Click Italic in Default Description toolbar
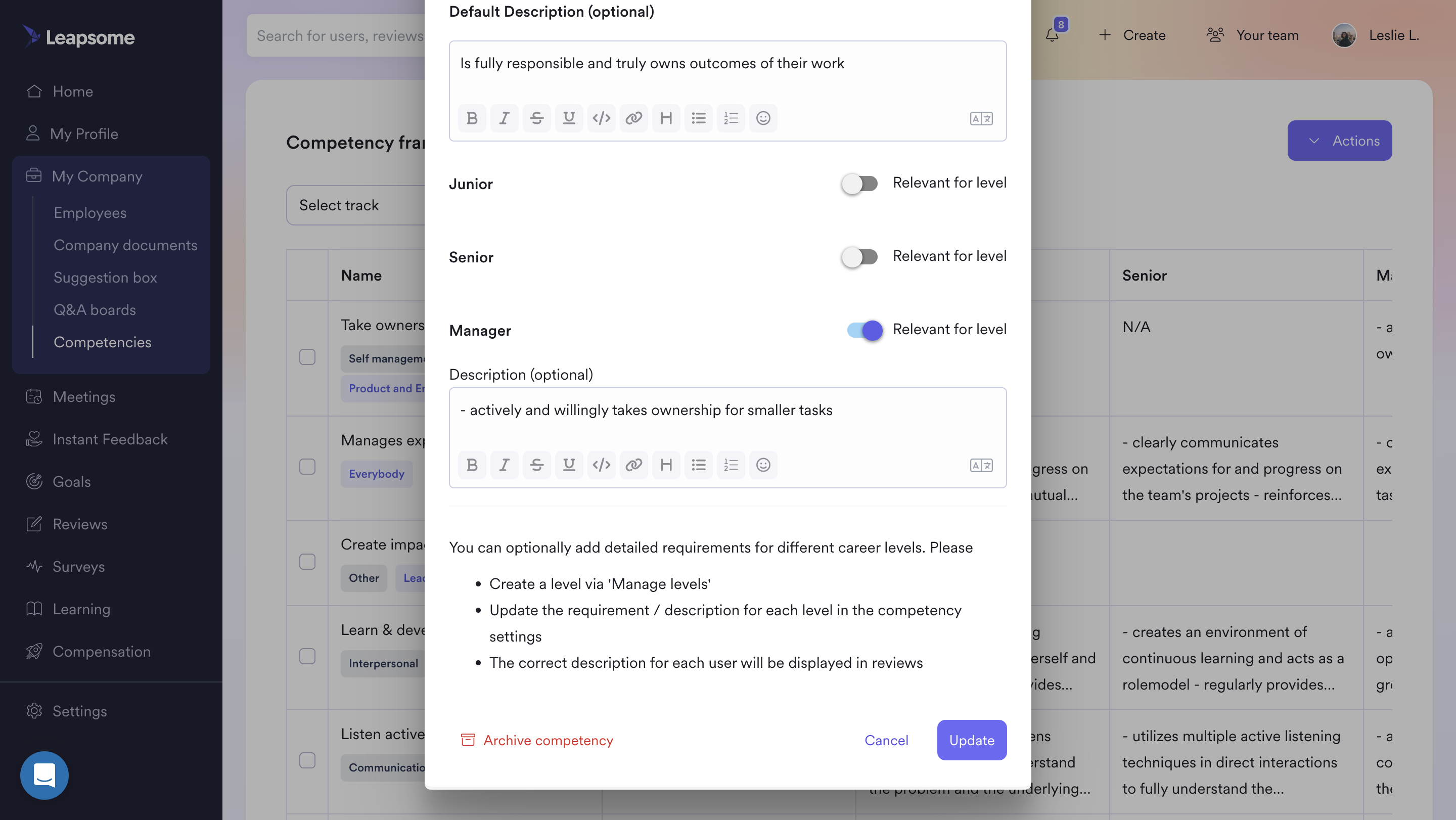 (504, 118)
